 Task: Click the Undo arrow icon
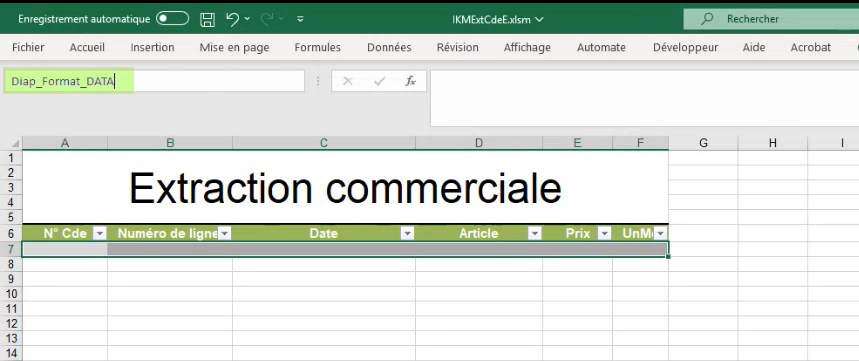point(233,19)
